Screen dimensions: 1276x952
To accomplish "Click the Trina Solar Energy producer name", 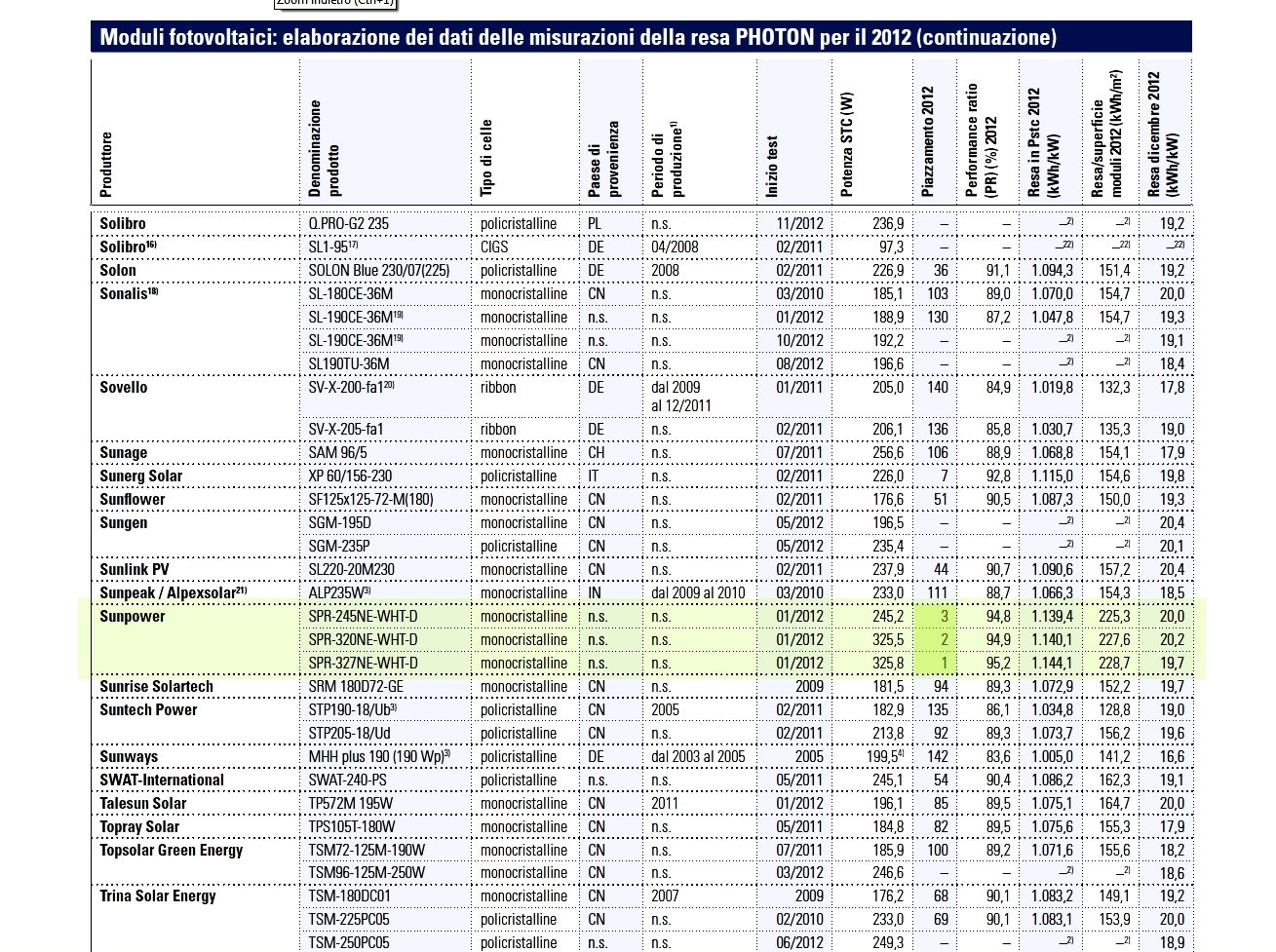I will pyautogui.click(x=158, y=896).
